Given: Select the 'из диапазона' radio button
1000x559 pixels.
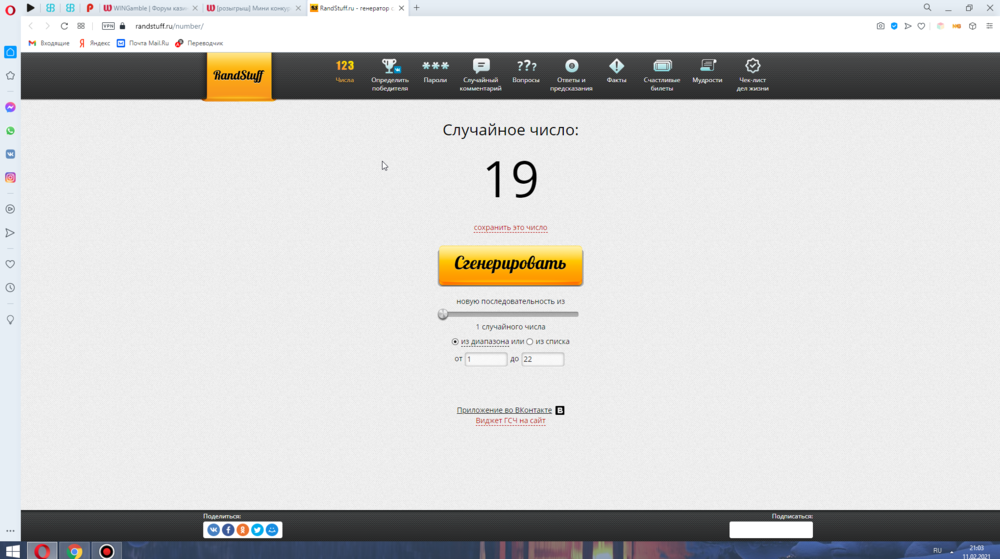Looking at the screenshot, I should click(455, 342).
